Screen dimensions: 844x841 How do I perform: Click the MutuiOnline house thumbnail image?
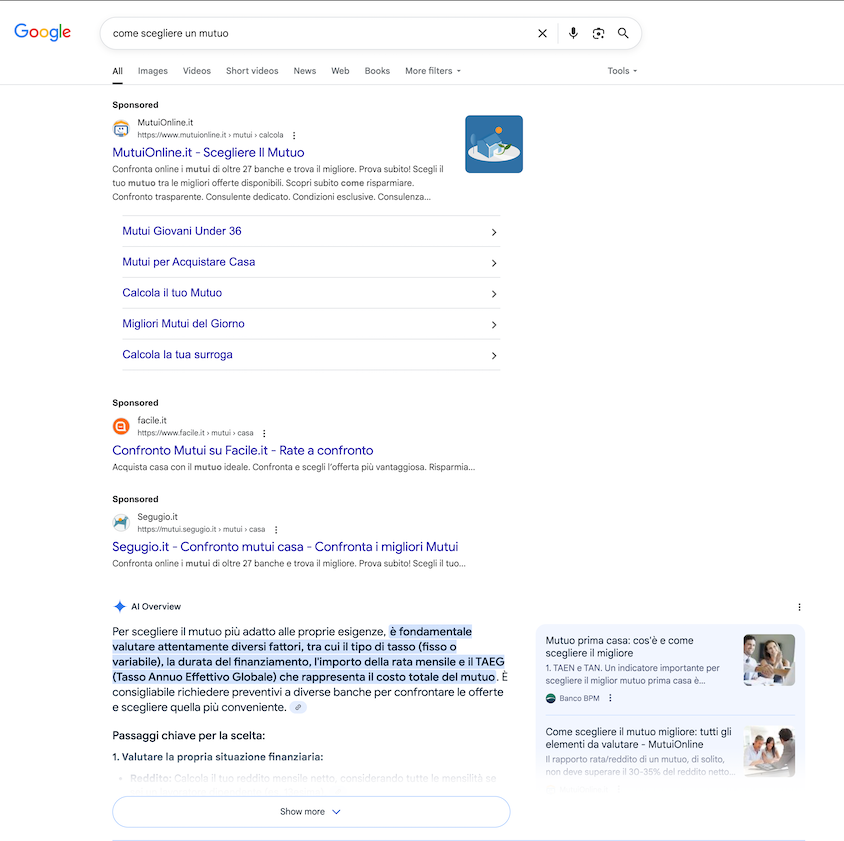point(494,144)
